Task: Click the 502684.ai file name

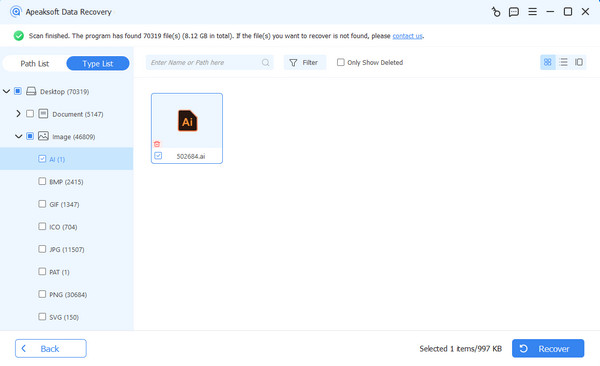Action: [x=191, y=156]
